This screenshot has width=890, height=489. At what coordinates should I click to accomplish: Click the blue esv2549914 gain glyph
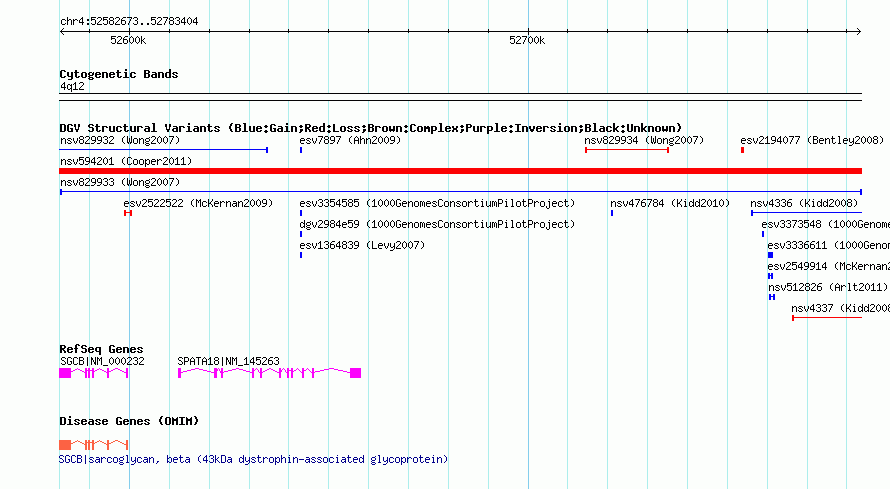coord(770,276)
